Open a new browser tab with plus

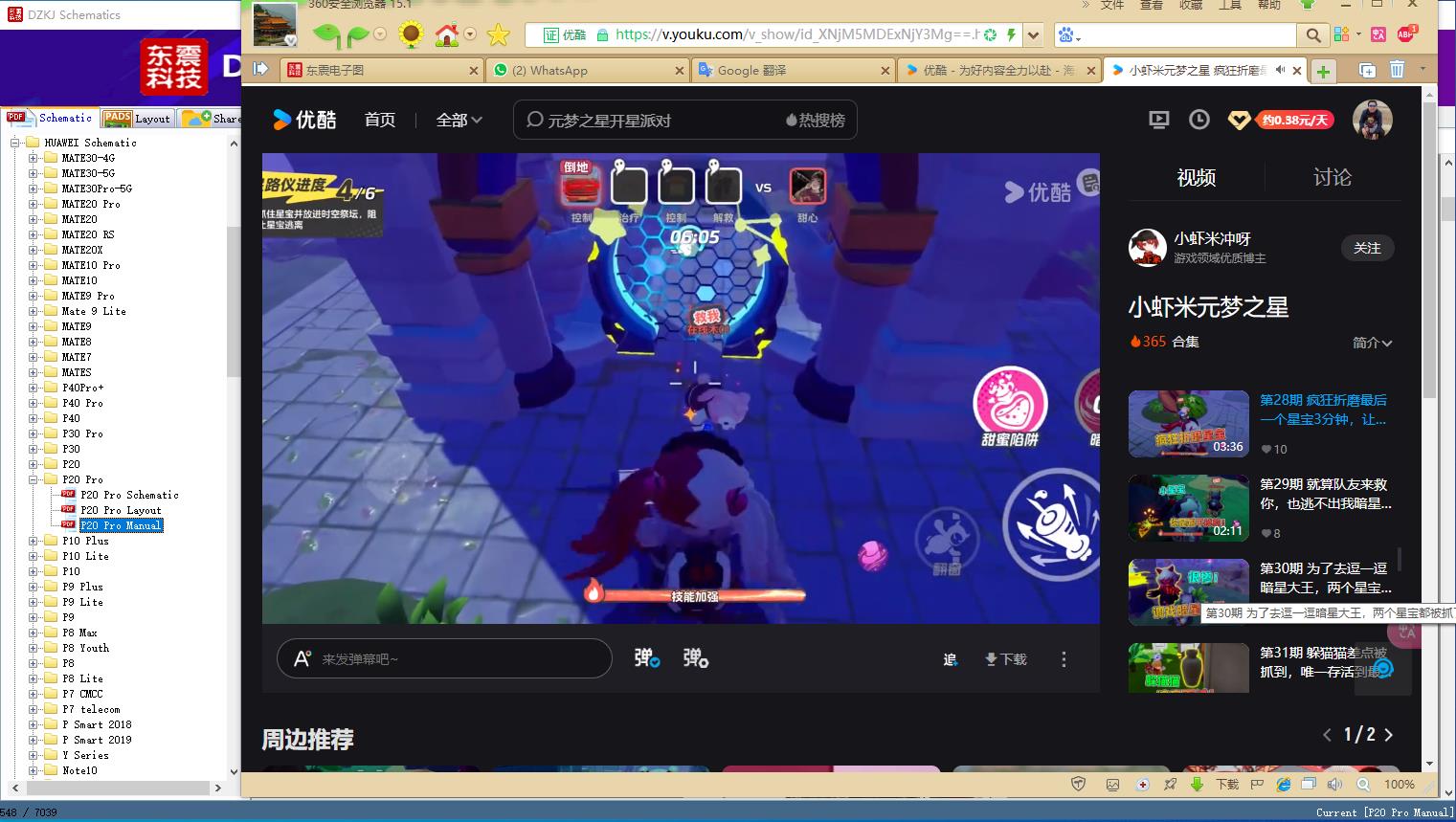(x=1323, y=71)
